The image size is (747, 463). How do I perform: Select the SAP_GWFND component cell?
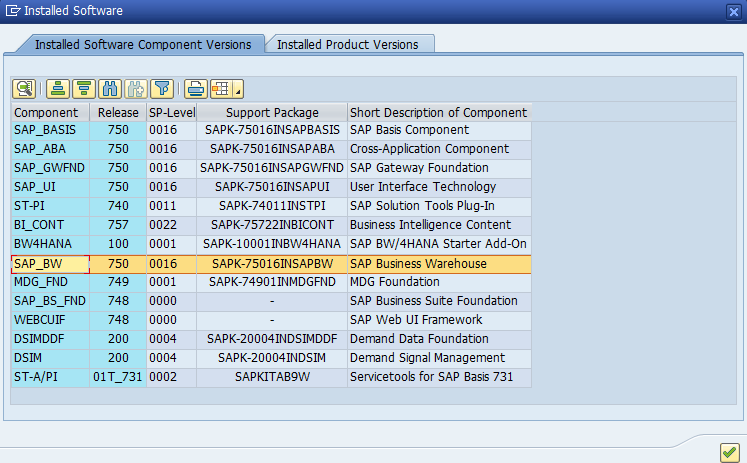50,168
